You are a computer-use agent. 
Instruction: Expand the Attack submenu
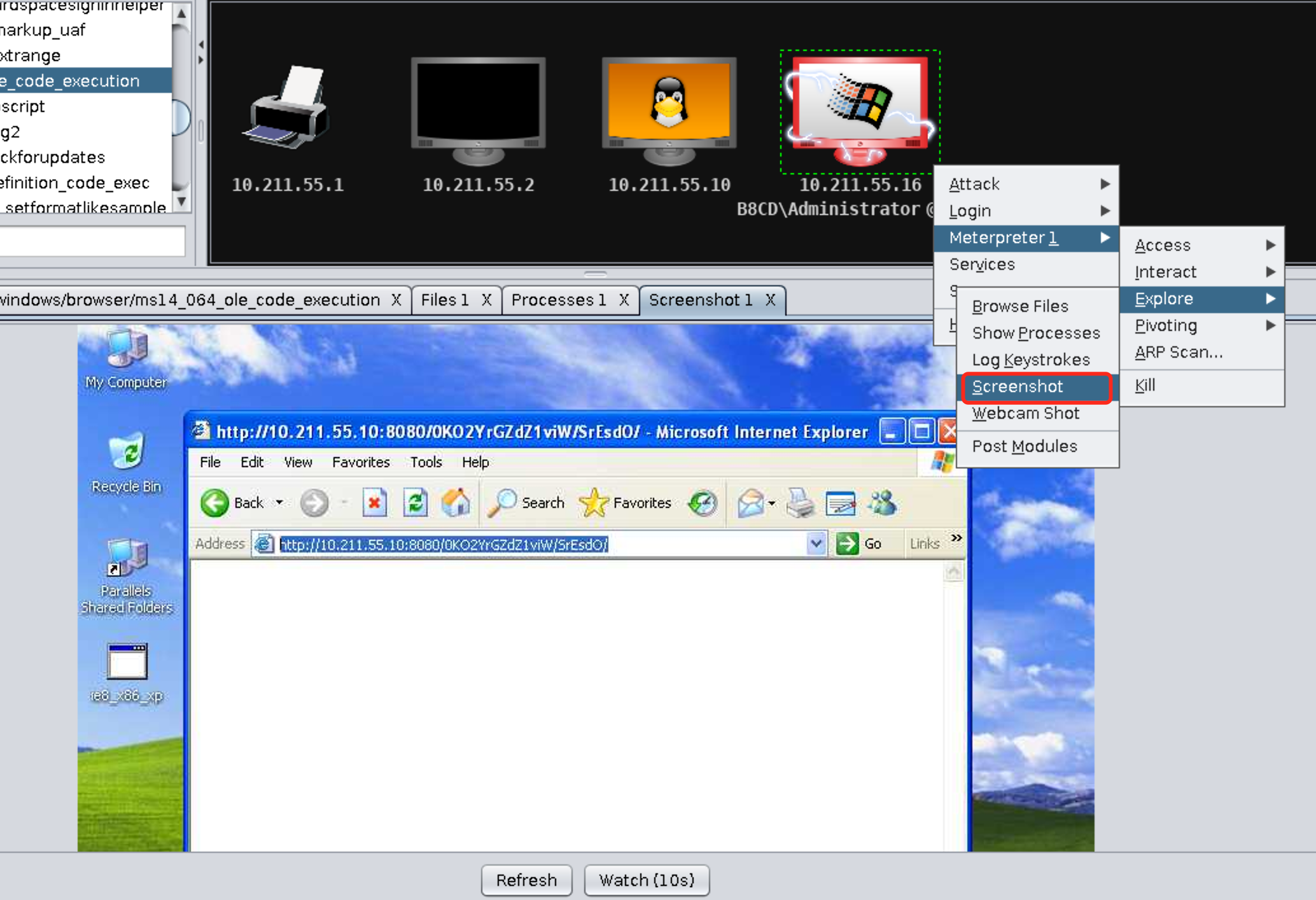pos(1026,184)
